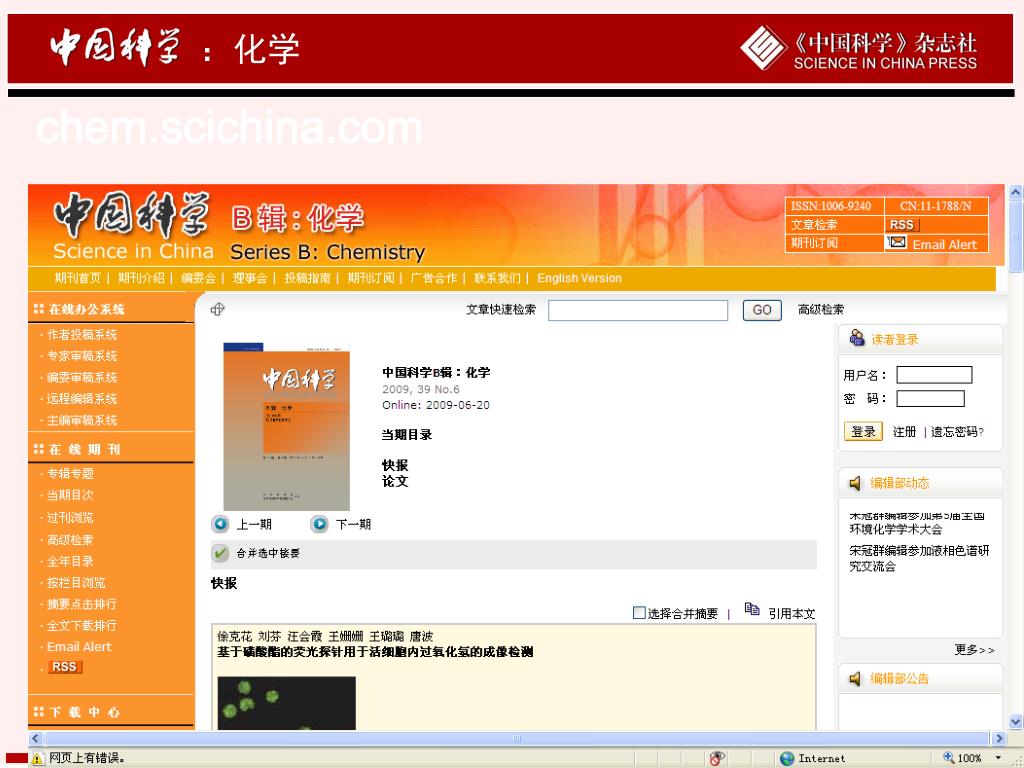Open the zoom level dropdown arrow

tap(999, 758)
